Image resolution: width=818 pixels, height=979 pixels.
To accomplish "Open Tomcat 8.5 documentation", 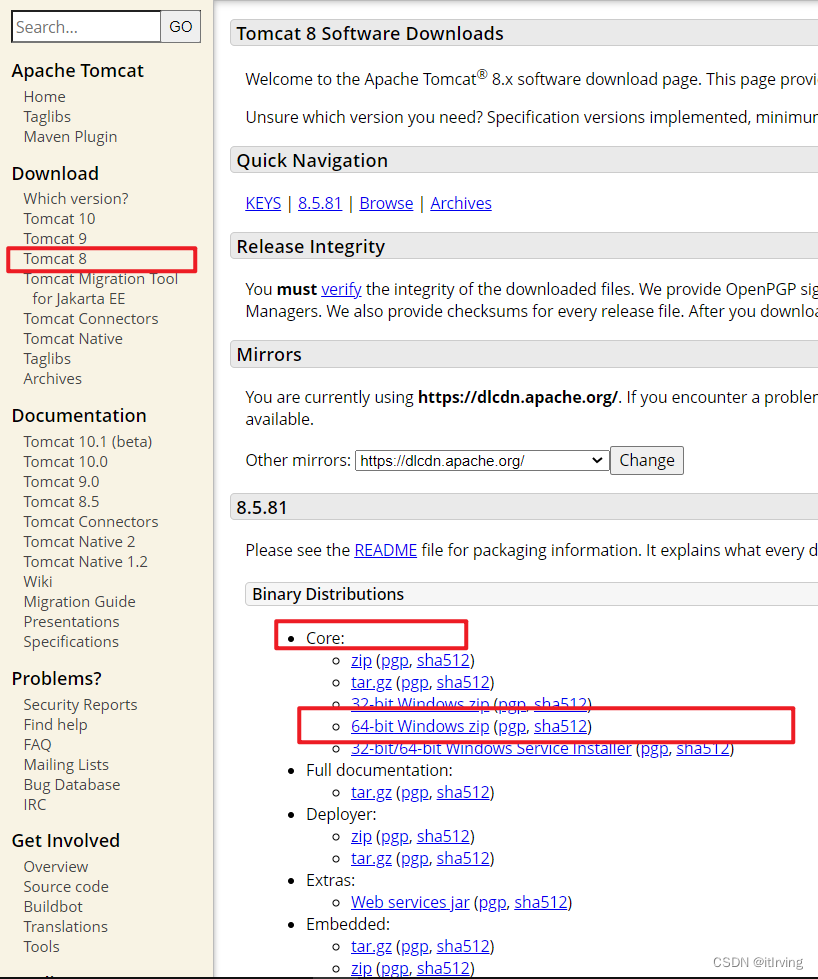I will pyautogui.click(x=61, y=501).
